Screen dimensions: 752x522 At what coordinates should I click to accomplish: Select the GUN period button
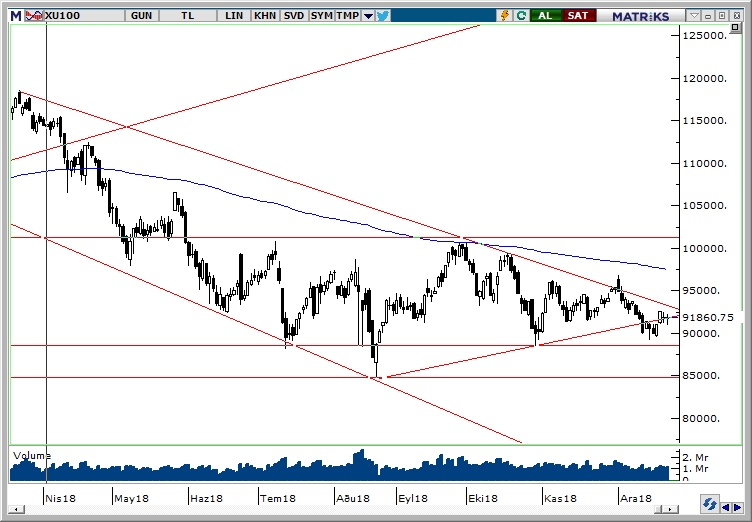point(141,16)
